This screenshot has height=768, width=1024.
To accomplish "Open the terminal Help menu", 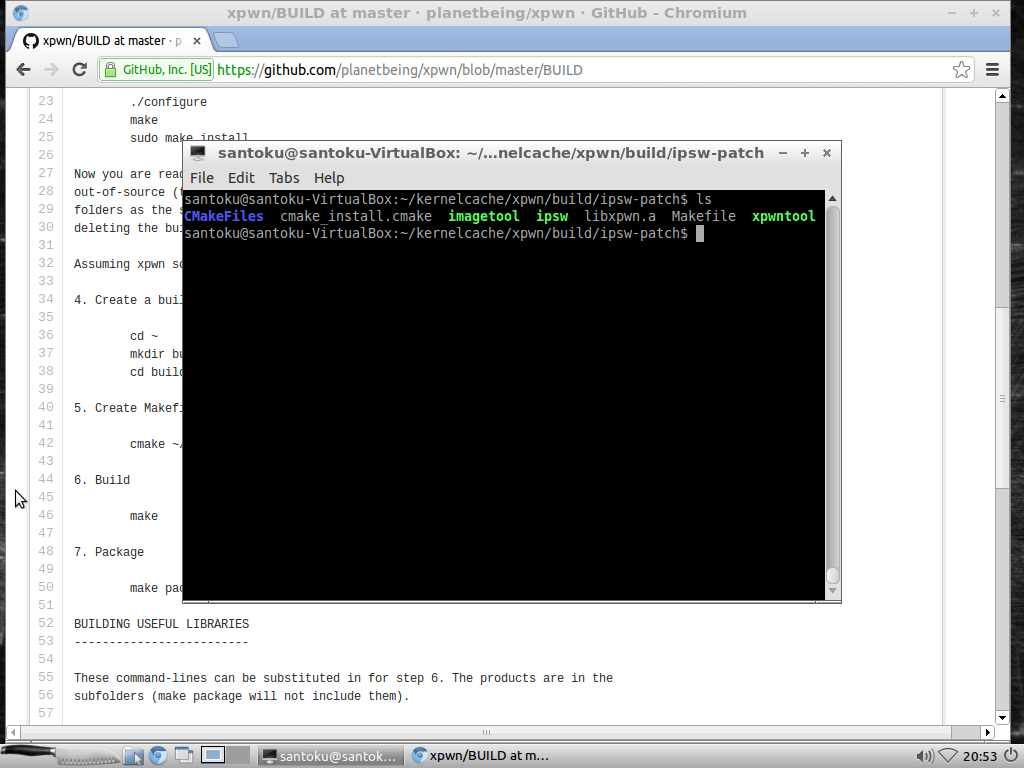I will pos(329,178).
